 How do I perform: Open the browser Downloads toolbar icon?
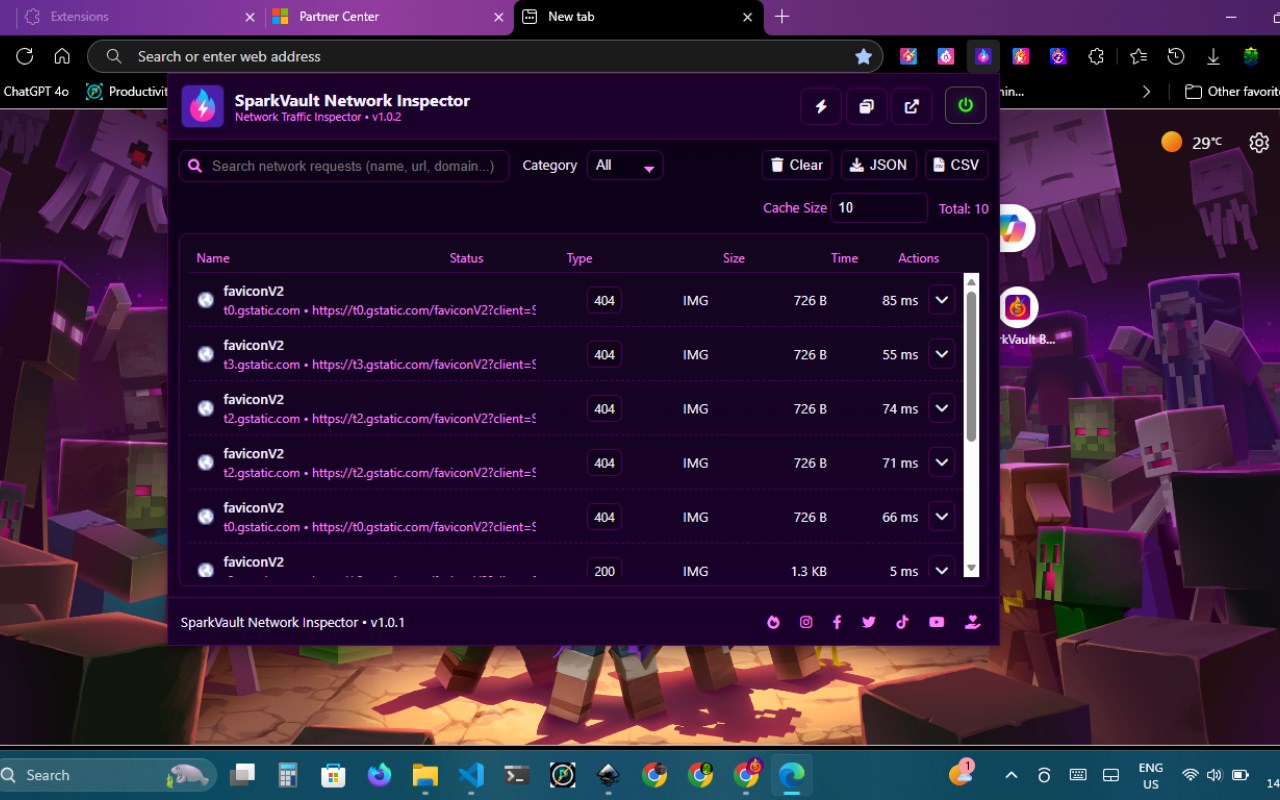pos(1213,57)
